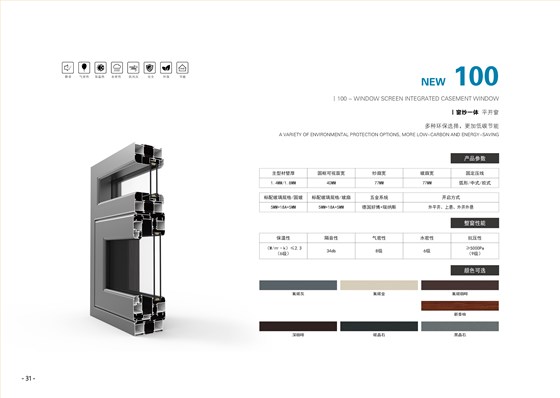Select the light gray bottom-right swatch
The height and width of the screenshot is (398, 560).
coord(460,326)
